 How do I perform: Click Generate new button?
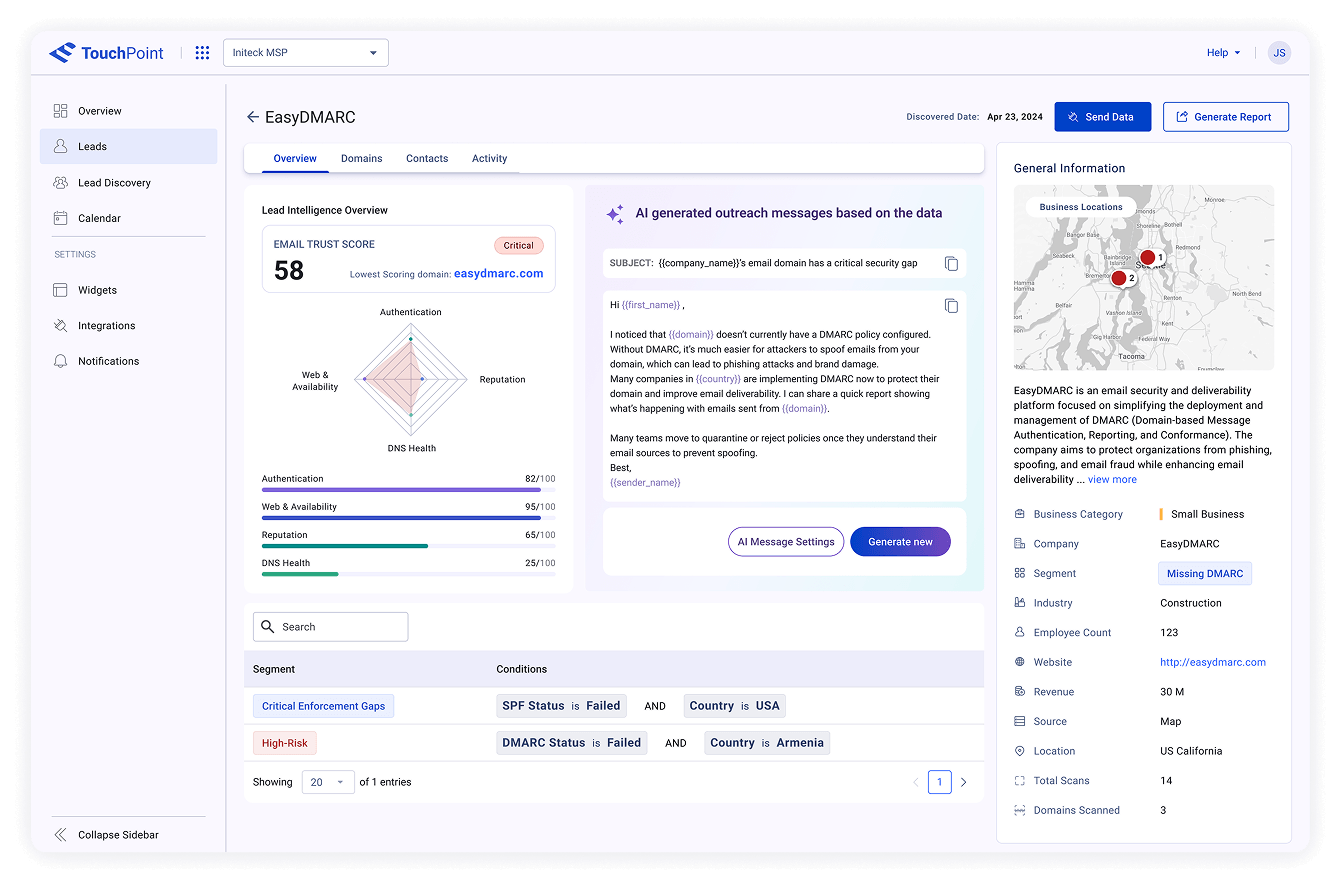tap(900, 542)
